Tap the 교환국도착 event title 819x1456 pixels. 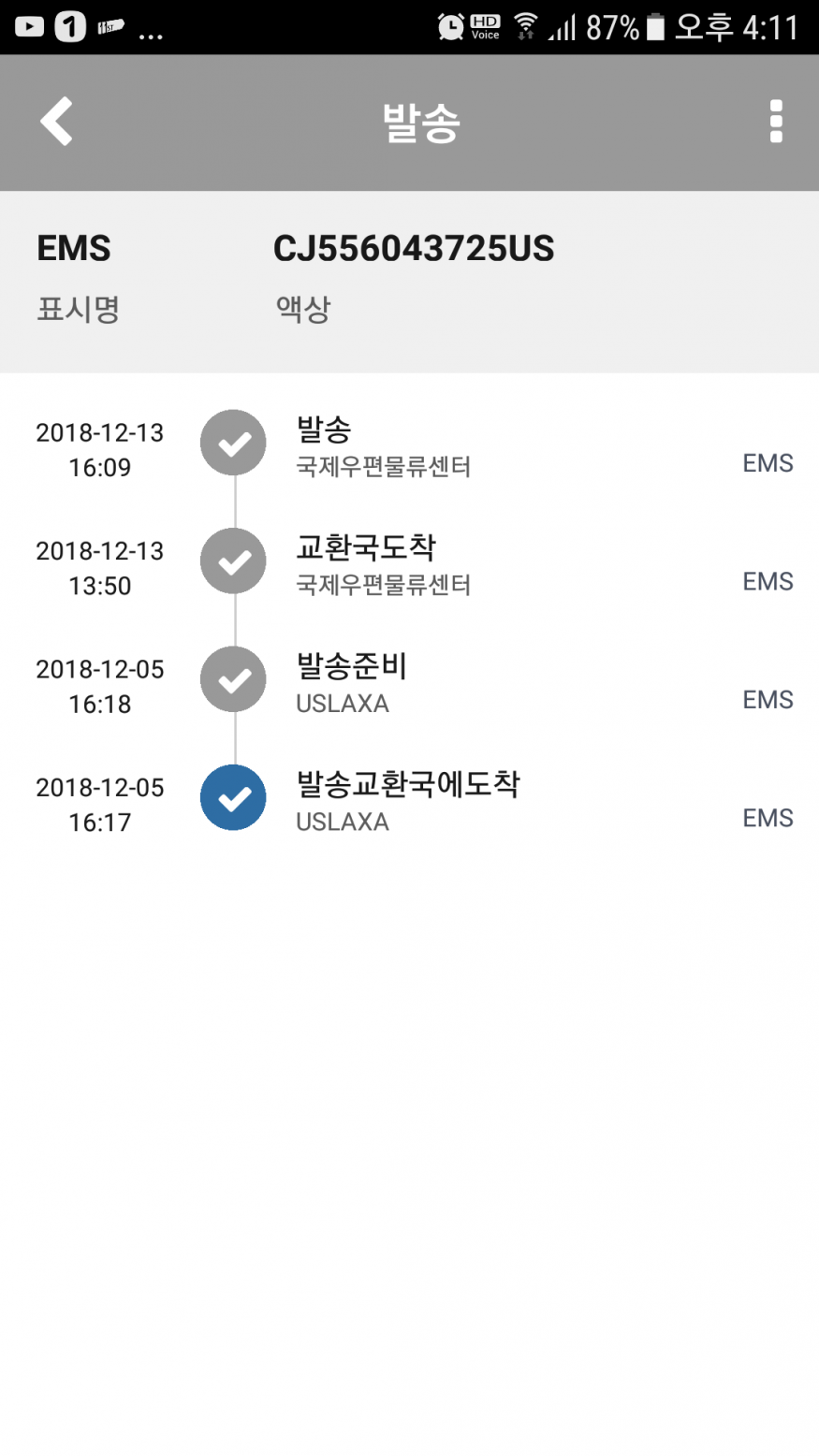tap(366, 547)
